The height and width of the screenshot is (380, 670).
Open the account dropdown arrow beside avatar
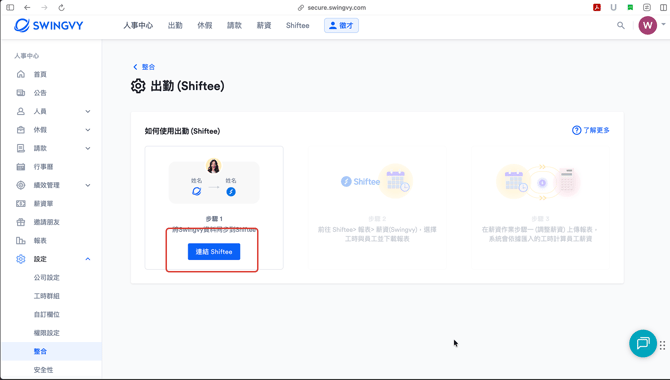tap(663, 24)
